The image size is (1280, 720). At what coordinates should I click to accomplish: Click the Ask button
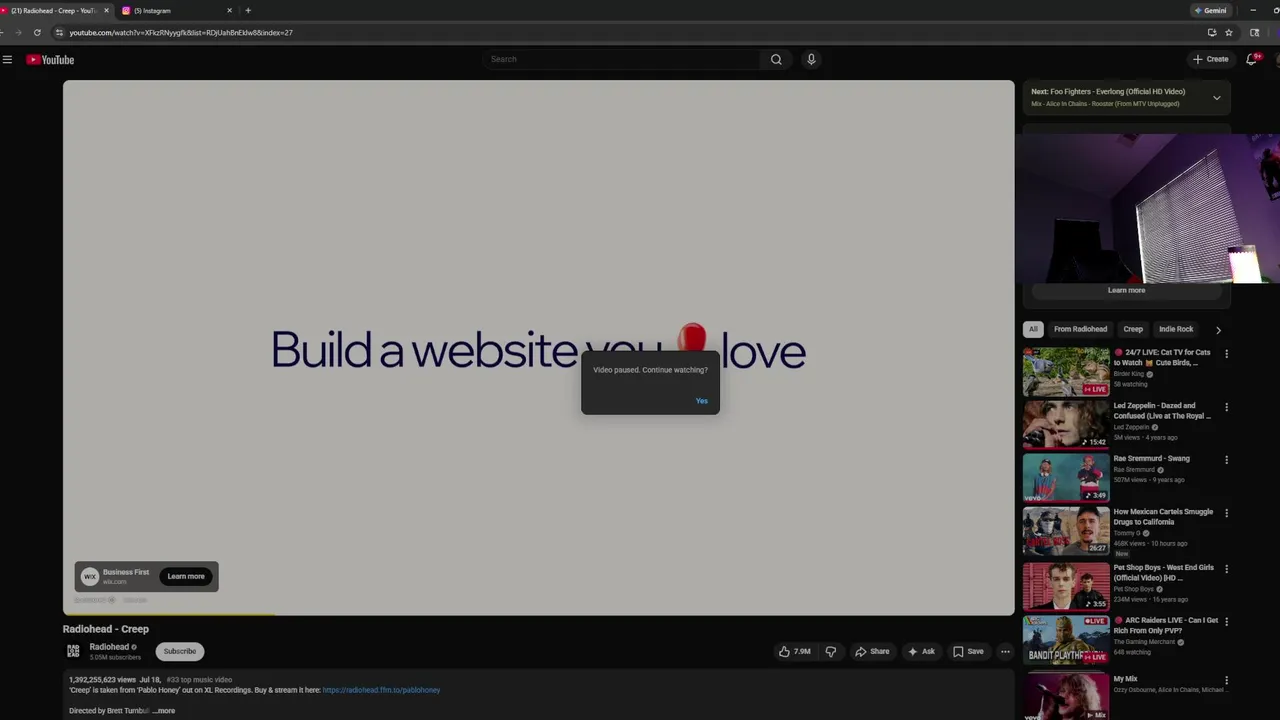coord(921,651)
